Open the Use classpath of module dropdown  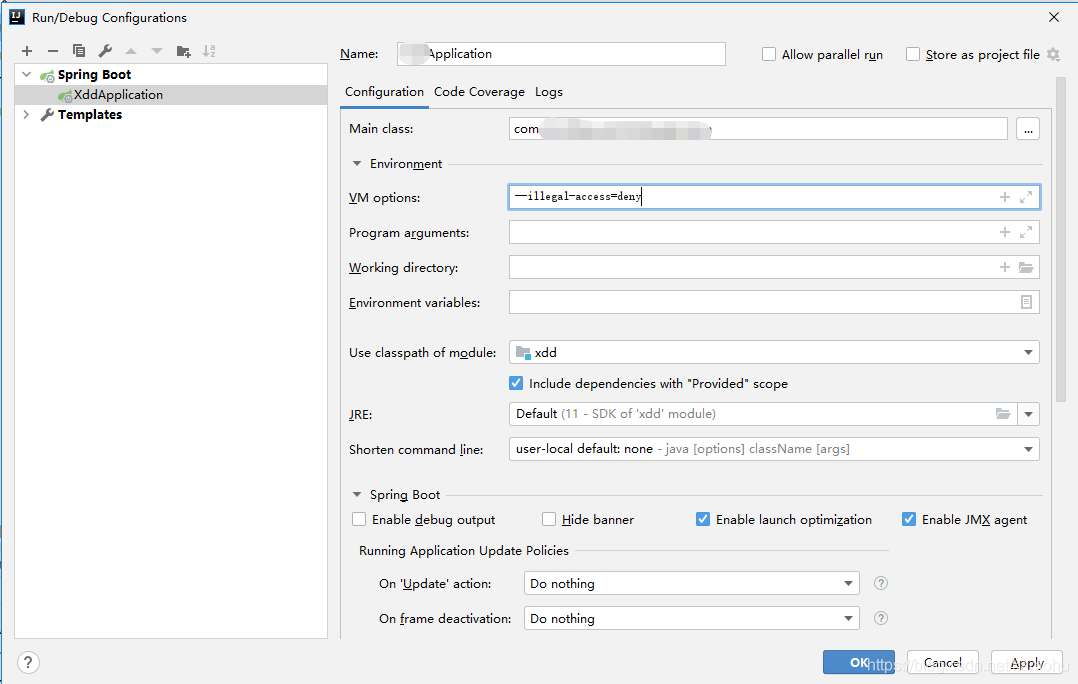coord(774,353)
